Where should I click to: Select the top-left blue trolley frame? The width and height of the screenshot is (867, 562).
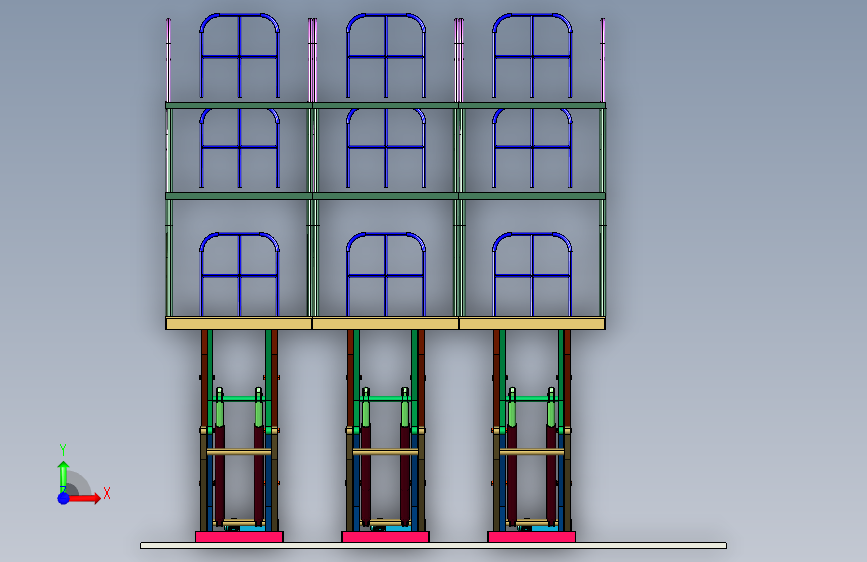[239, 56]
